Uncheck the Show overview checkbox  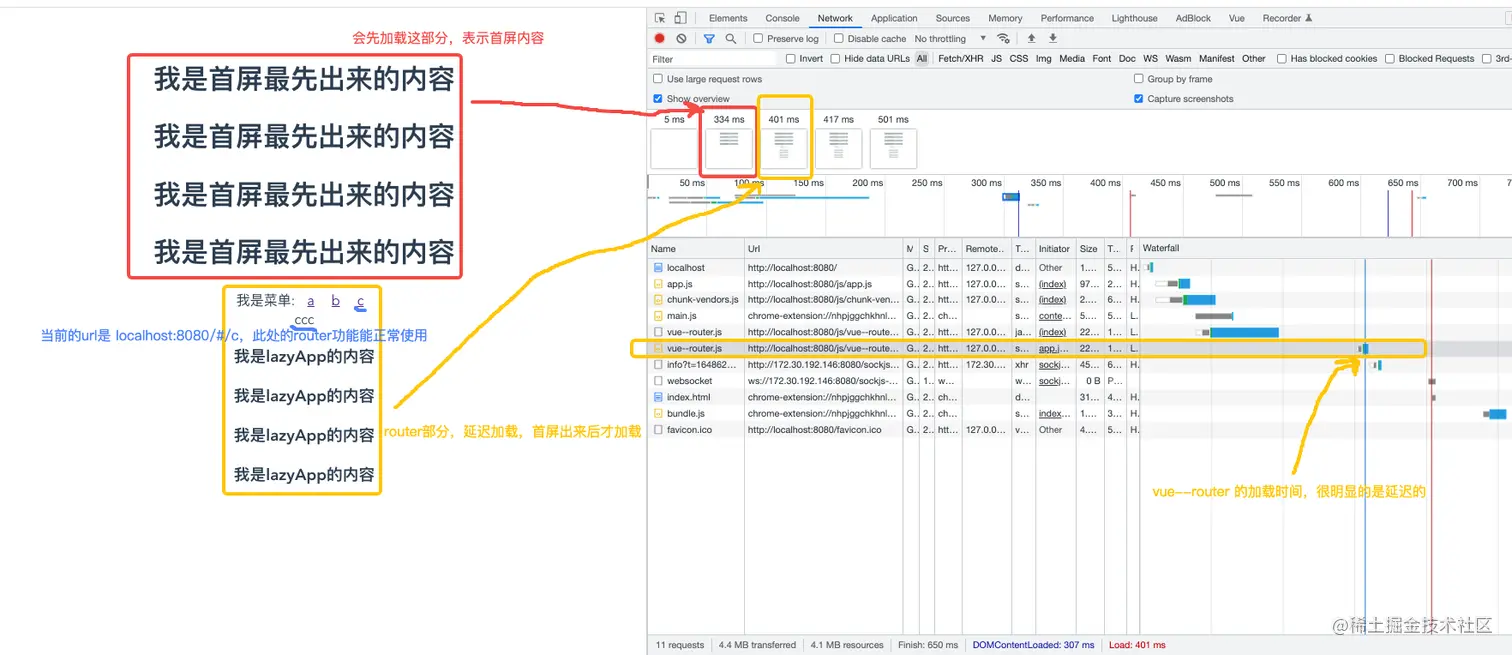(x=658, y=99)
